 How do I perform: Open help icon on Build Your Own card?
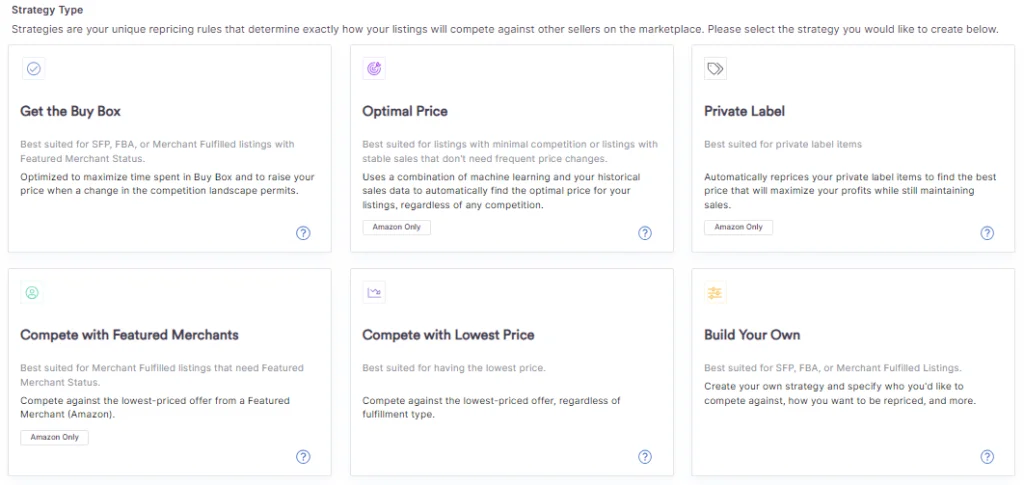pos(987,457)
